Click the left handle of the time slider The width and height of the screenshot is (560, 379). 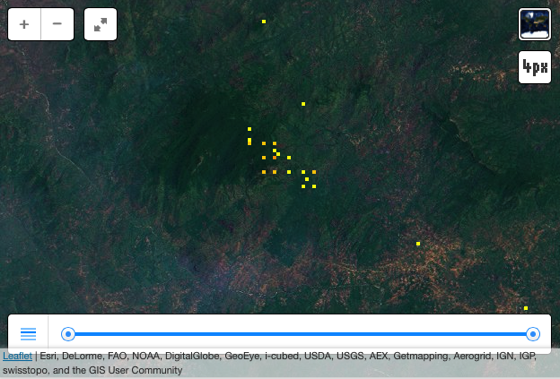coord(68,334)
